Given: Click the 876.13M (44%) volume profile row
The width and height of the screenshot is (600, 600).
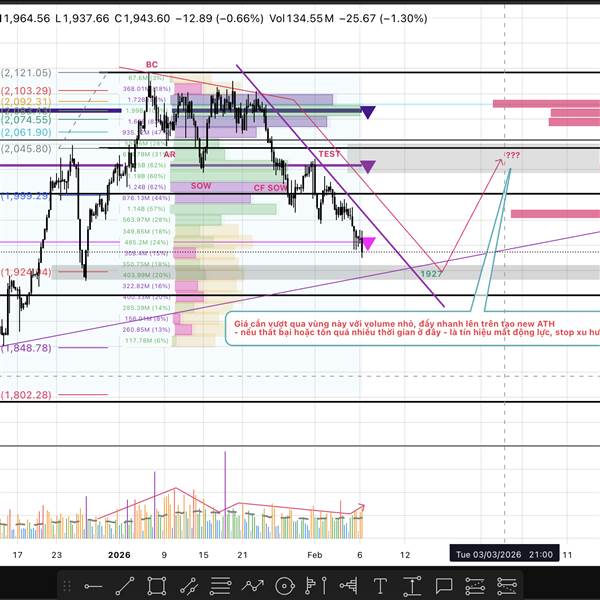Looking at the screenshot, I should 146,198.
